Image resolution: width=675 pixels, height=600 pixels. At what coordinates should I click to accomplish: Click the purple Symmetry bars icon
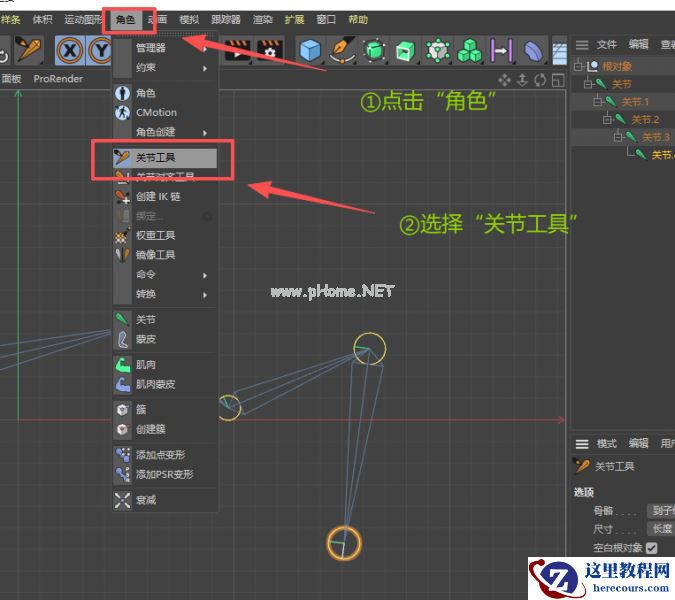[x=502, y=51]
